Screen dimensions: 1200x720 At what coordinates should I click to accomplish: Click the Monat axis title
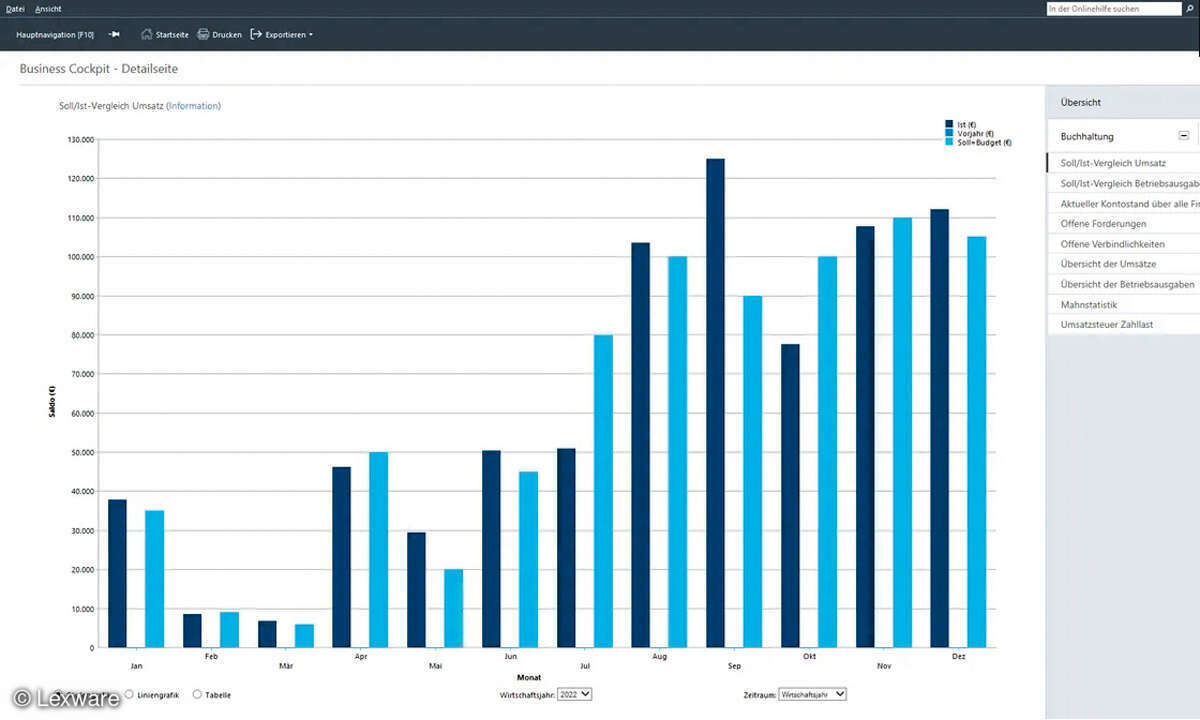[529, 679]
